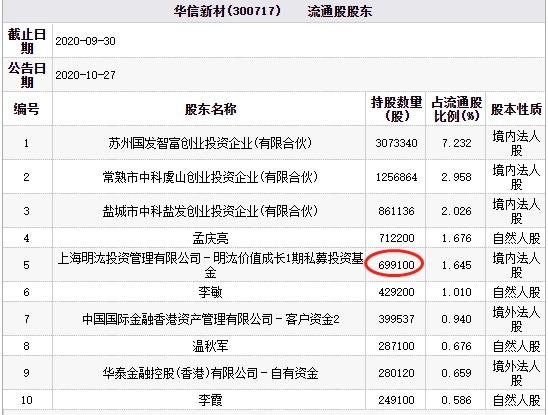Click share count 712200
This screenshot has width=548, height=415.
(x=396, y=238)
